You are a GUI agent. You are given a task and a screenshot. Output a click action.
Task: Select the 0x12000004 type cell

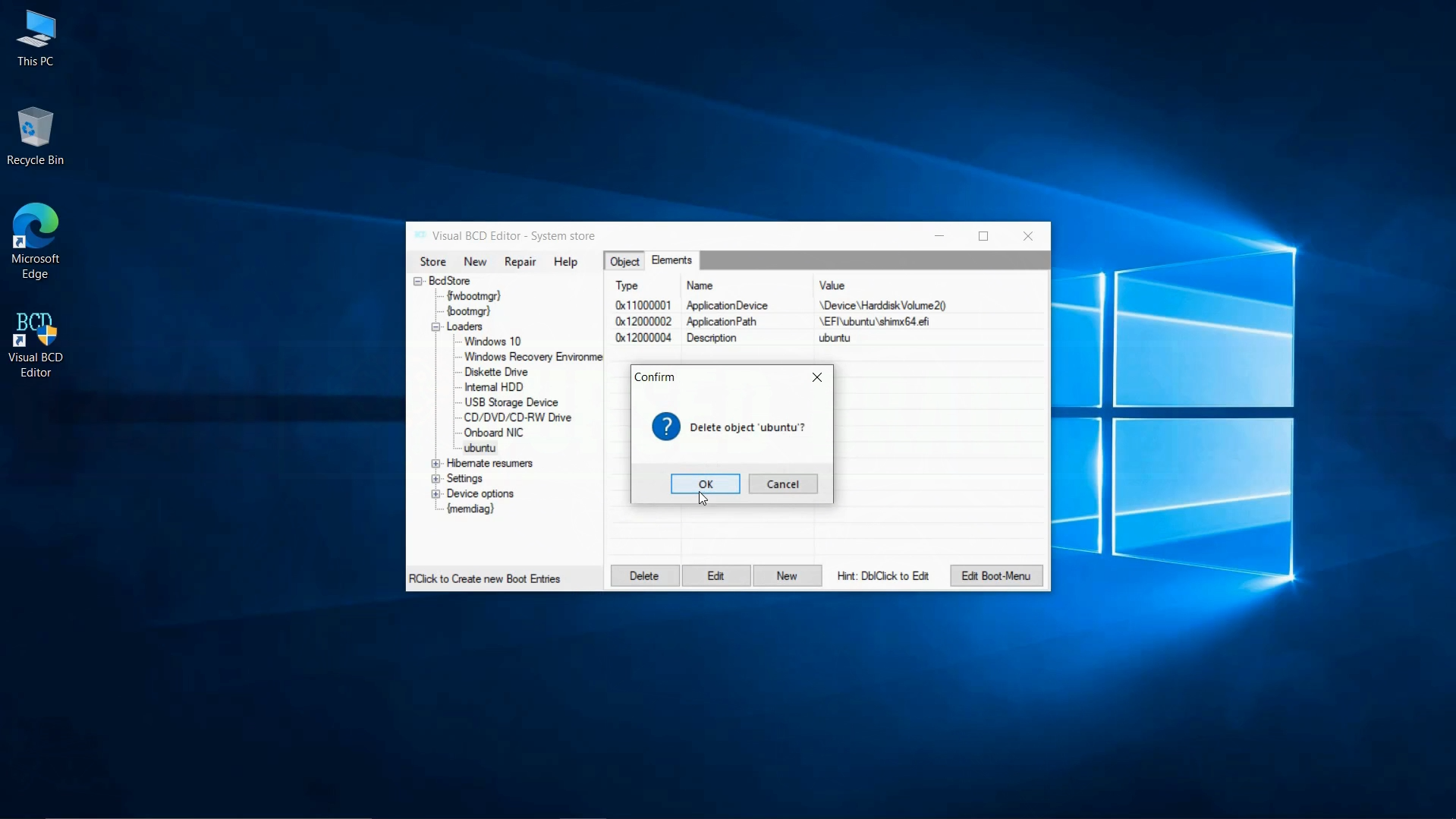(643, 338)
